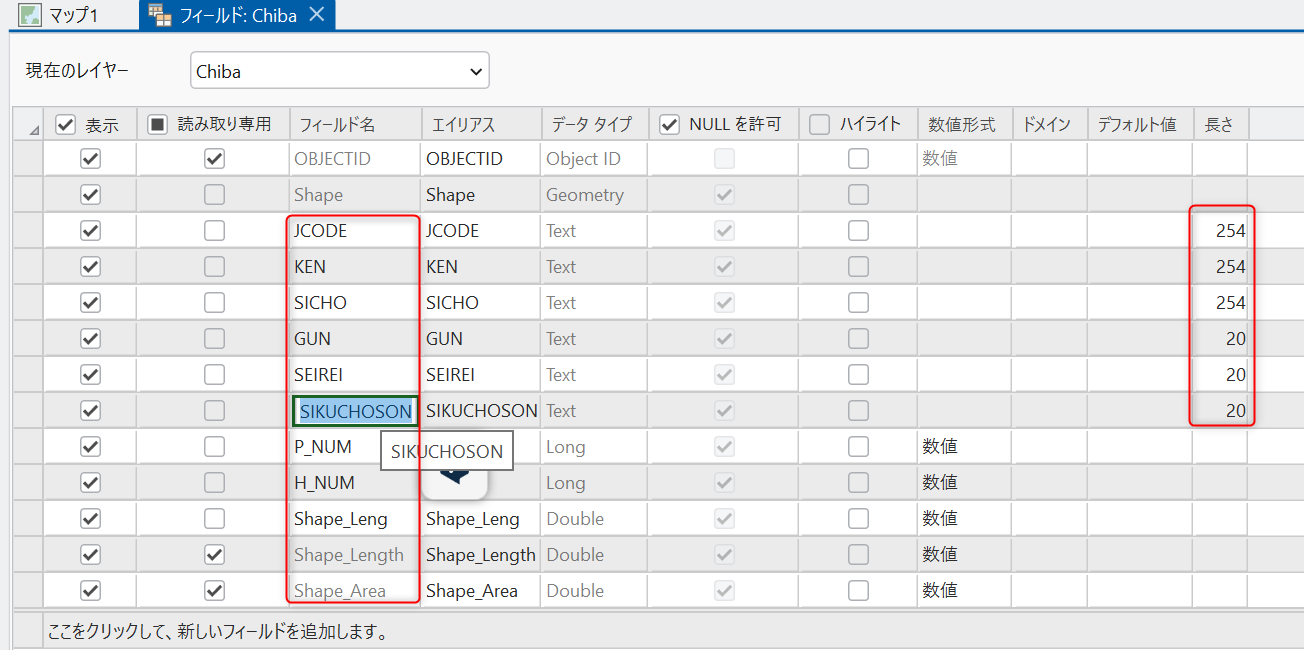Click the corner triangle in table header

point(34,130)
